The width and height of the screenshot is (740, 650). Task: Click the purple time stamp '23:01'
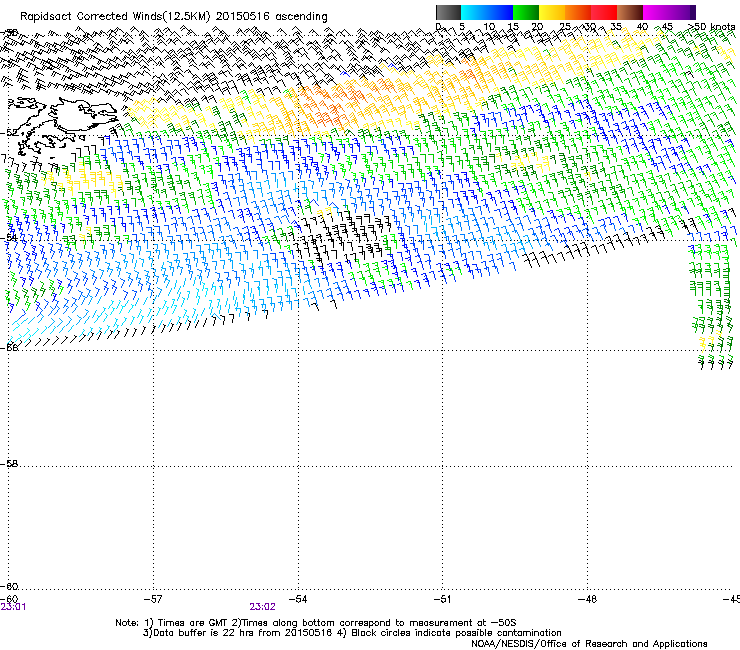(x=13, y=607)
